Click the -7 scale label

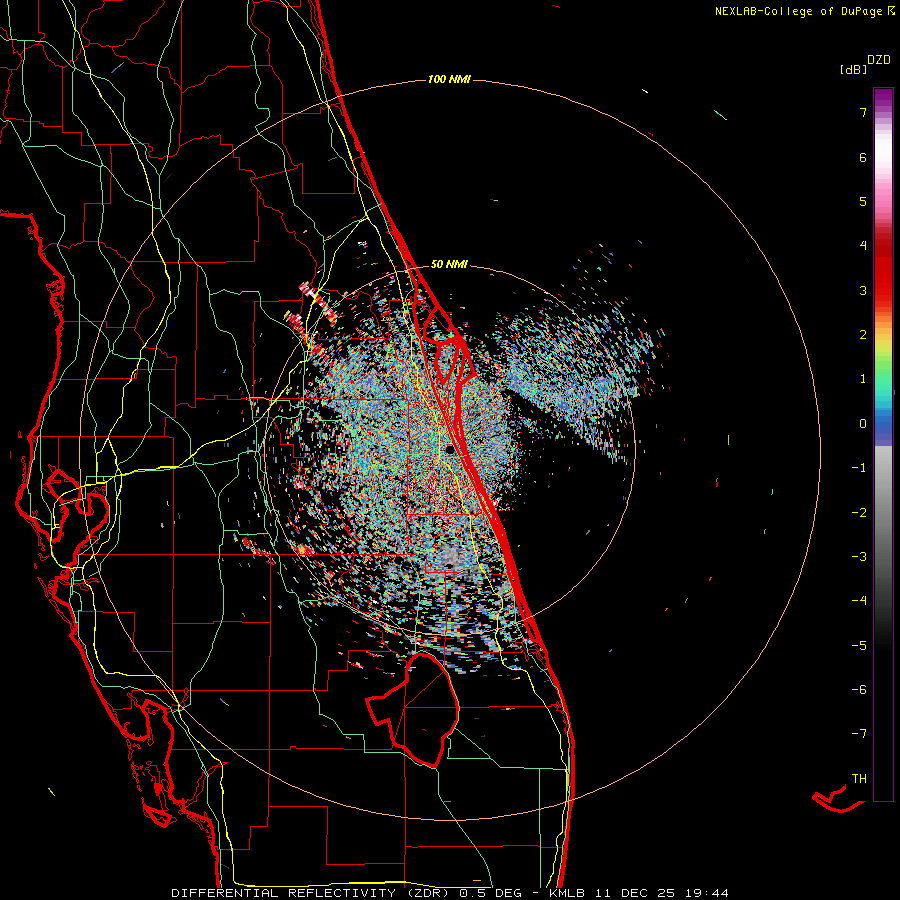(859, 734)
